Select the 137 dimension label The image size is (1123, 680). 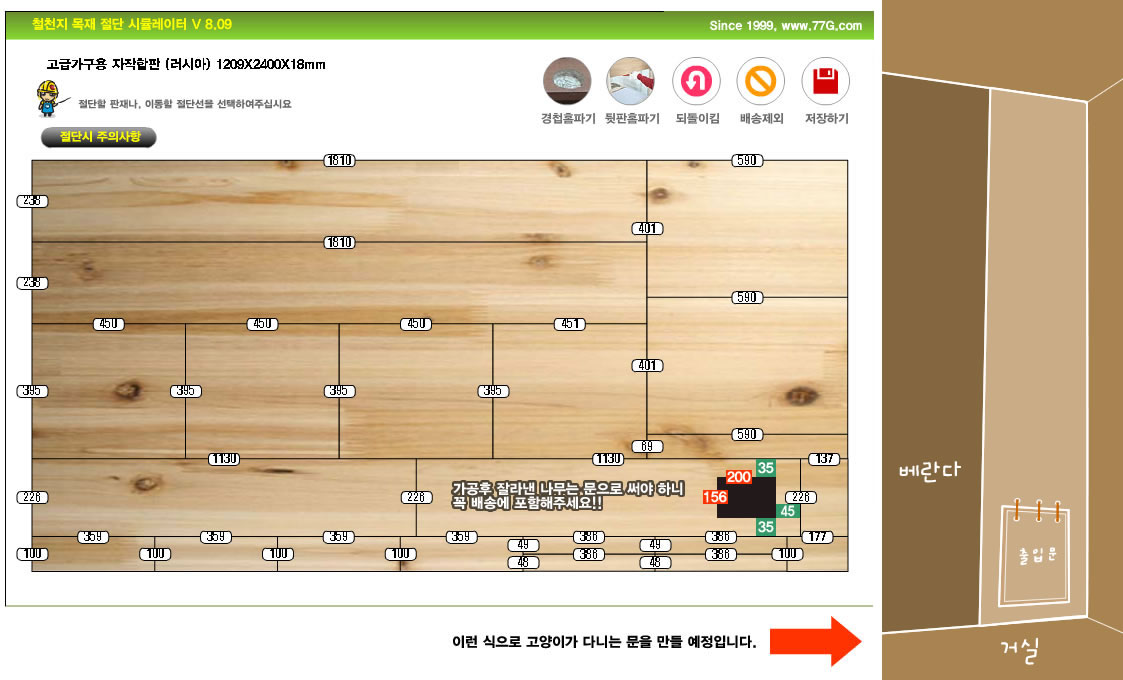824,459
